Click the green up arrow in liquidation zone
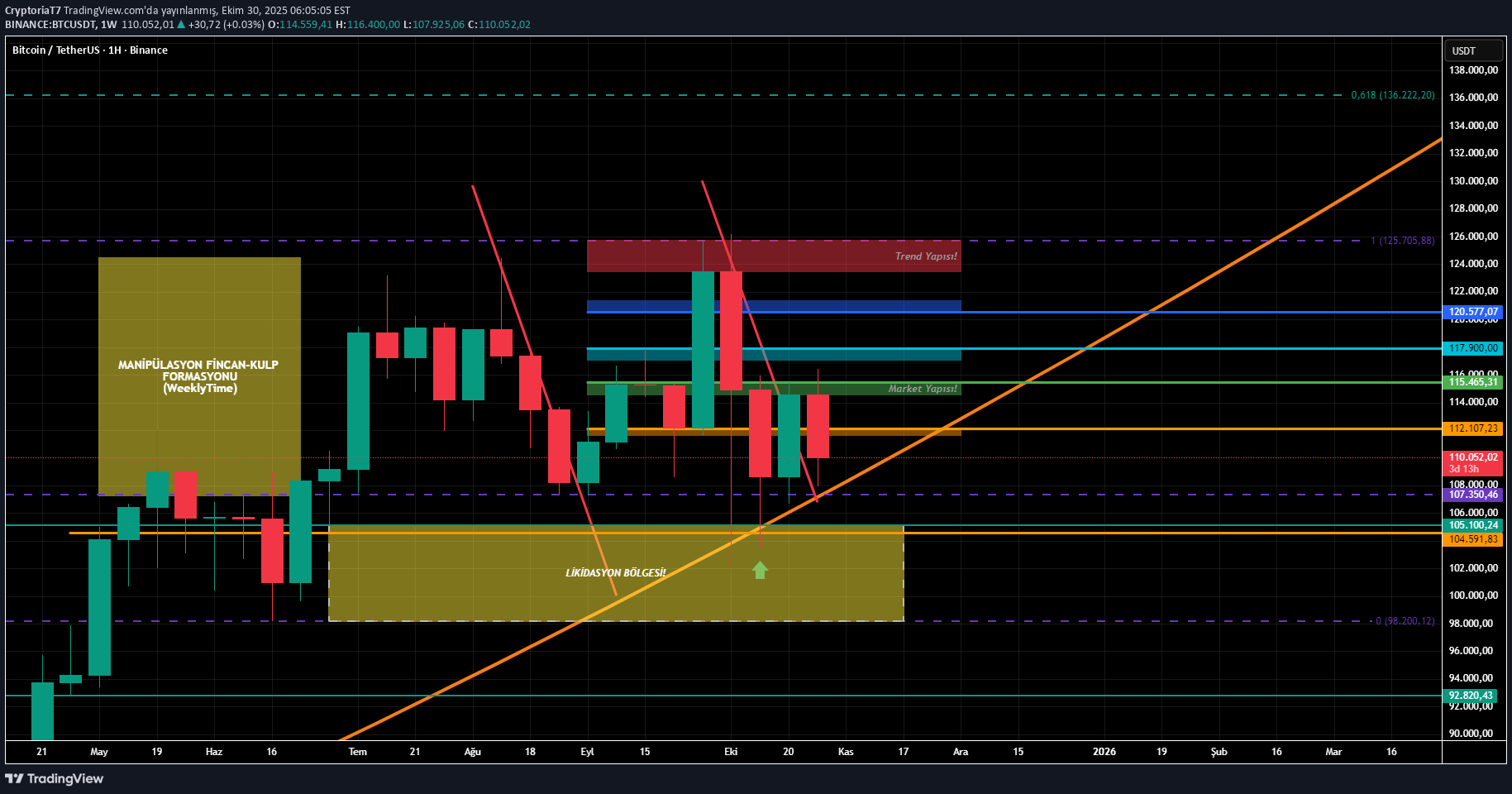1512x794 pixels. coord(760,570)
